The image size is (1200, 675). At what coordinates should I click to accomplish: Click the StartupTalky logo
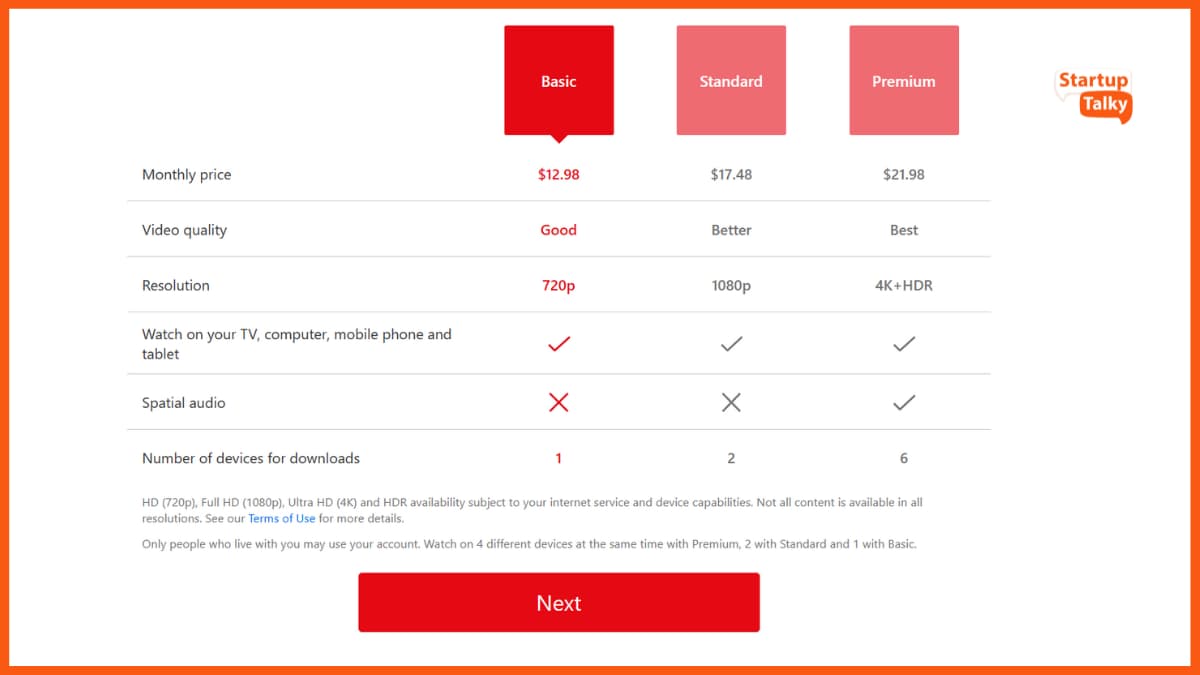[x=1094, y=94]
